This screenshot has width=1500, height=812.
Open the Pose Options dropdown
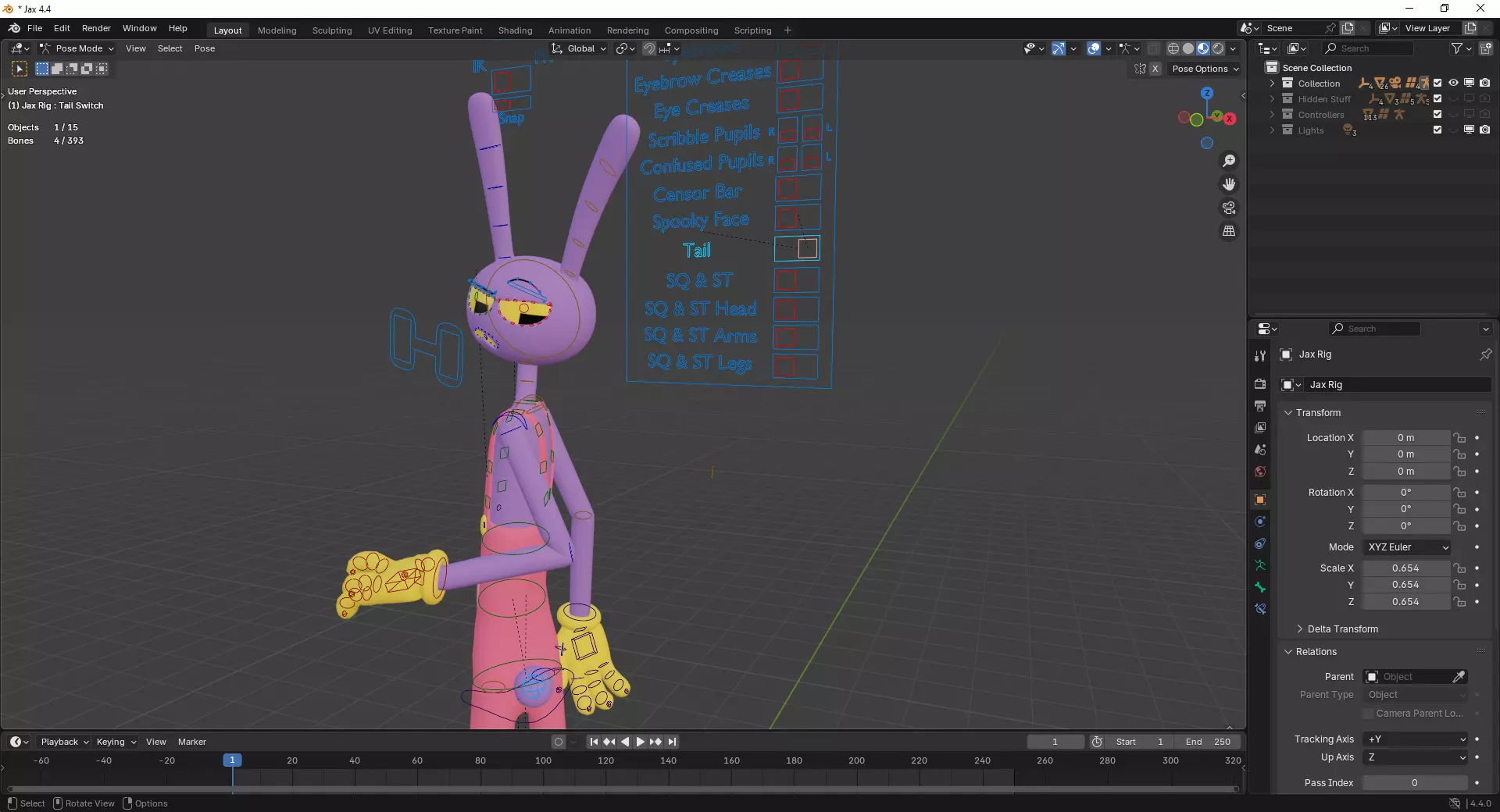click(1205, 69)
